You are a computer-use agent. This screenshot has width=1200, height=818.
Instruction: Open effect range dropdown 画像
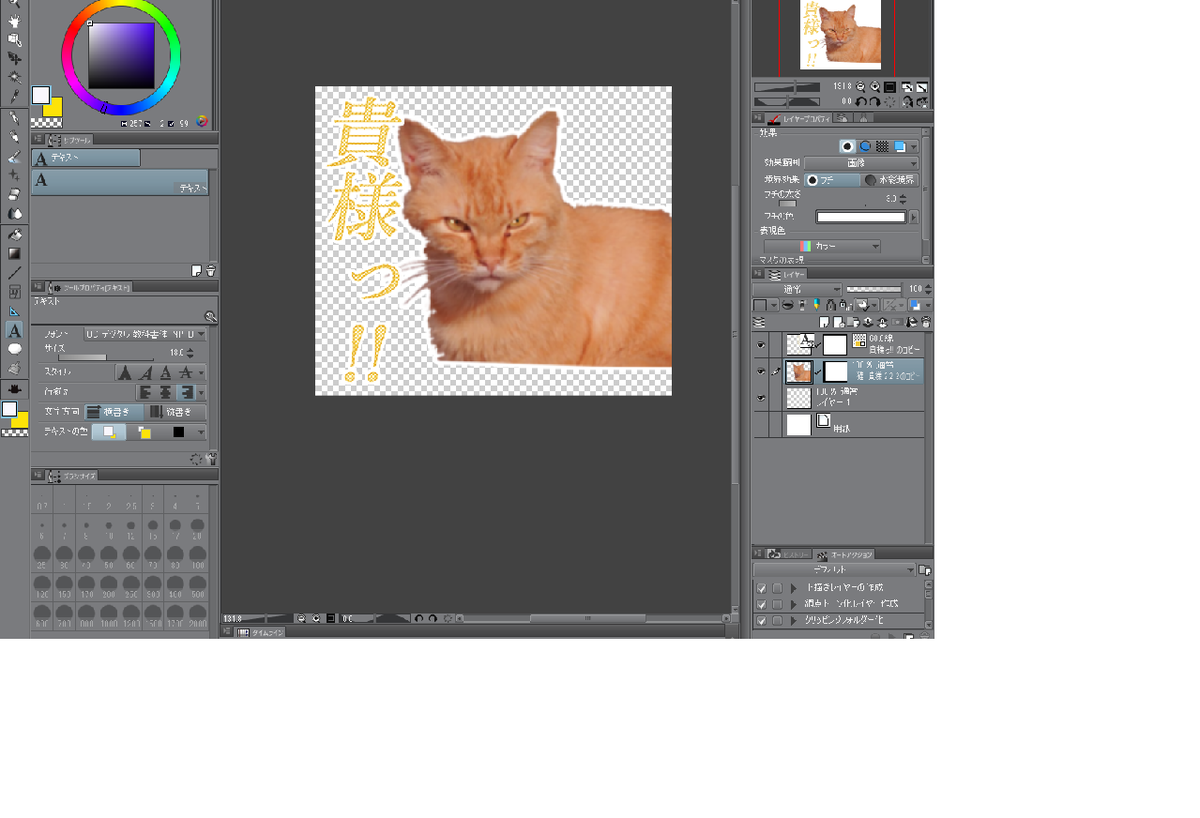861,163
